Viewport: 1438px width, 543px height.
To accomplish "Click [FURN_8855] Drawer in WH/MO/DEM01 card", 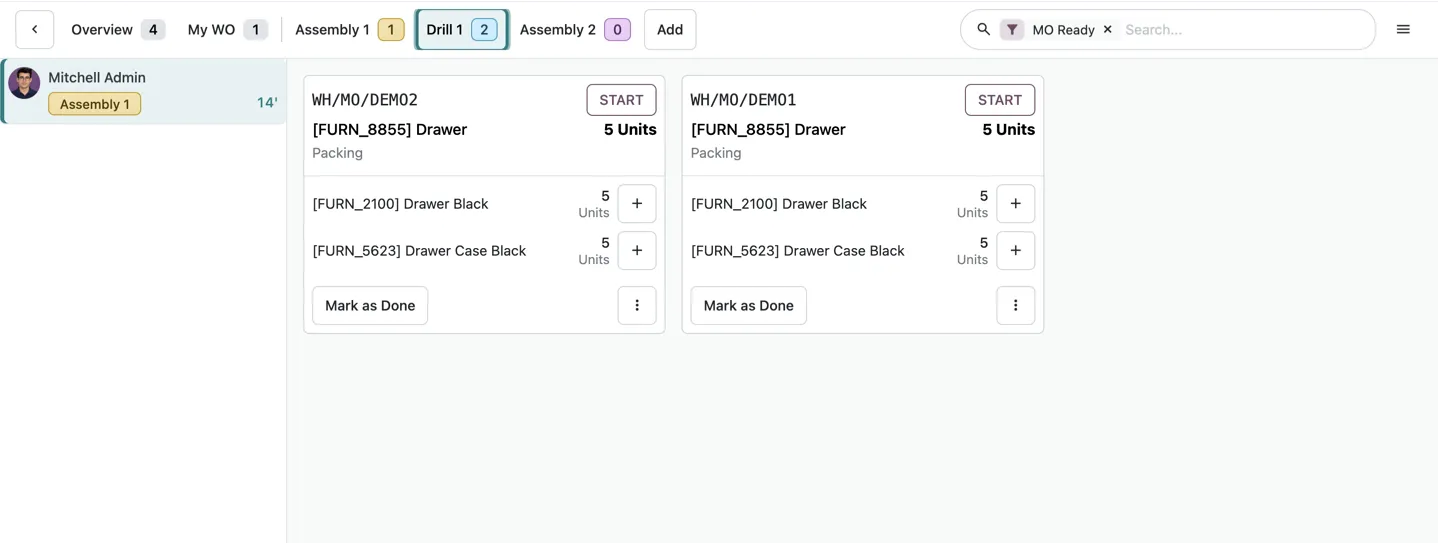I will coord(768,130).
